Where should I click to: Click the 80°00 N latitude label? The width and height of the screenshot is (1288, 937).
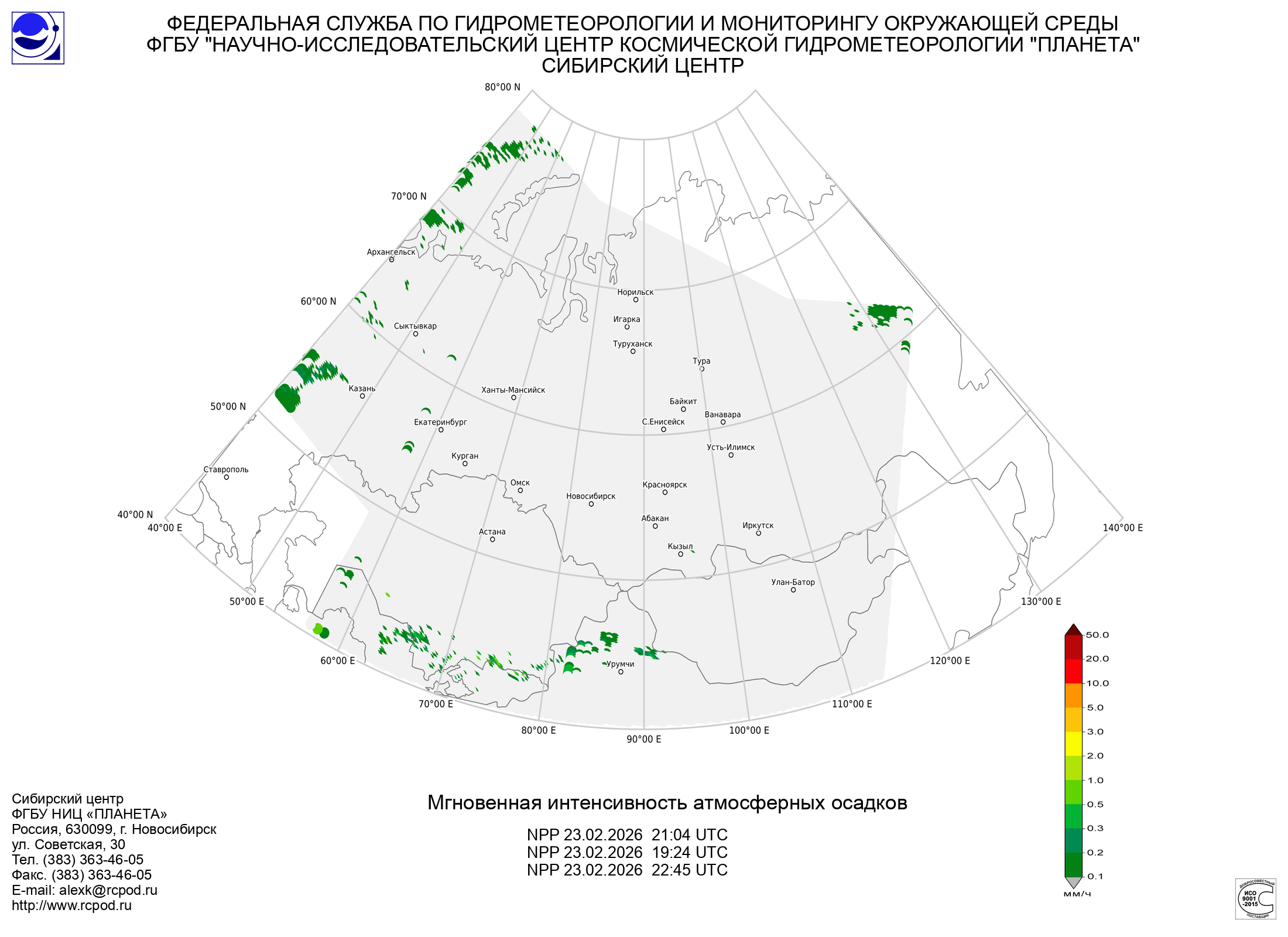pos(502,87)
